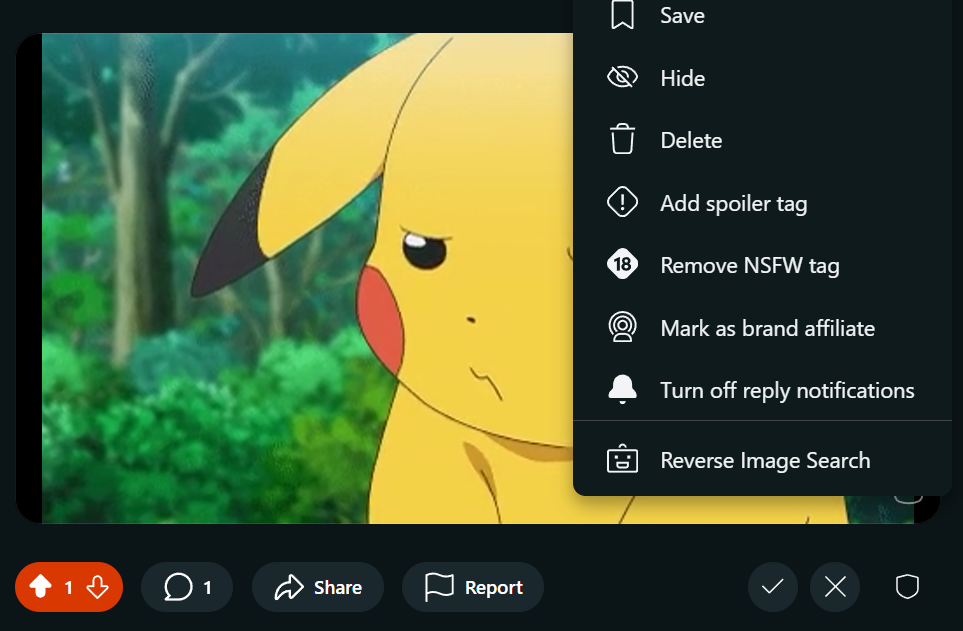Screen dimensions: 963x631
Task: Click the Reverse Image Search bot icon
Action: click(x=622, y=459)
